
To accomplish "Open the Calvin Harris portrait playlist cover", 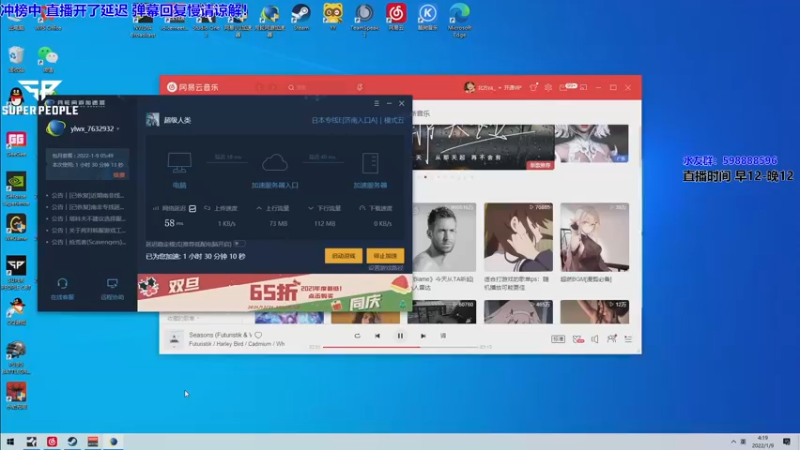I will coord(442,237).
